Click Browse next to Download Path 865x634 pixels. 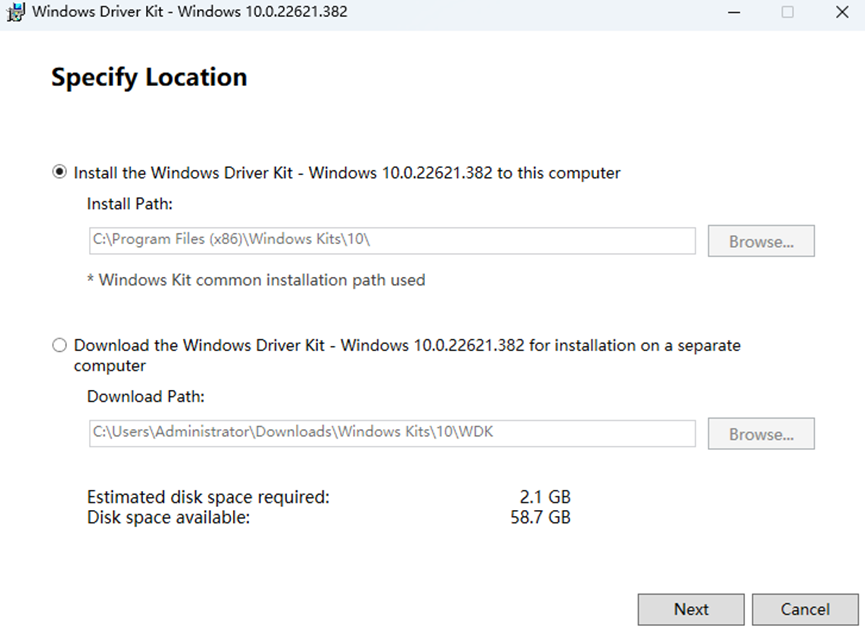pyautogui.click(x=761, y=434)
